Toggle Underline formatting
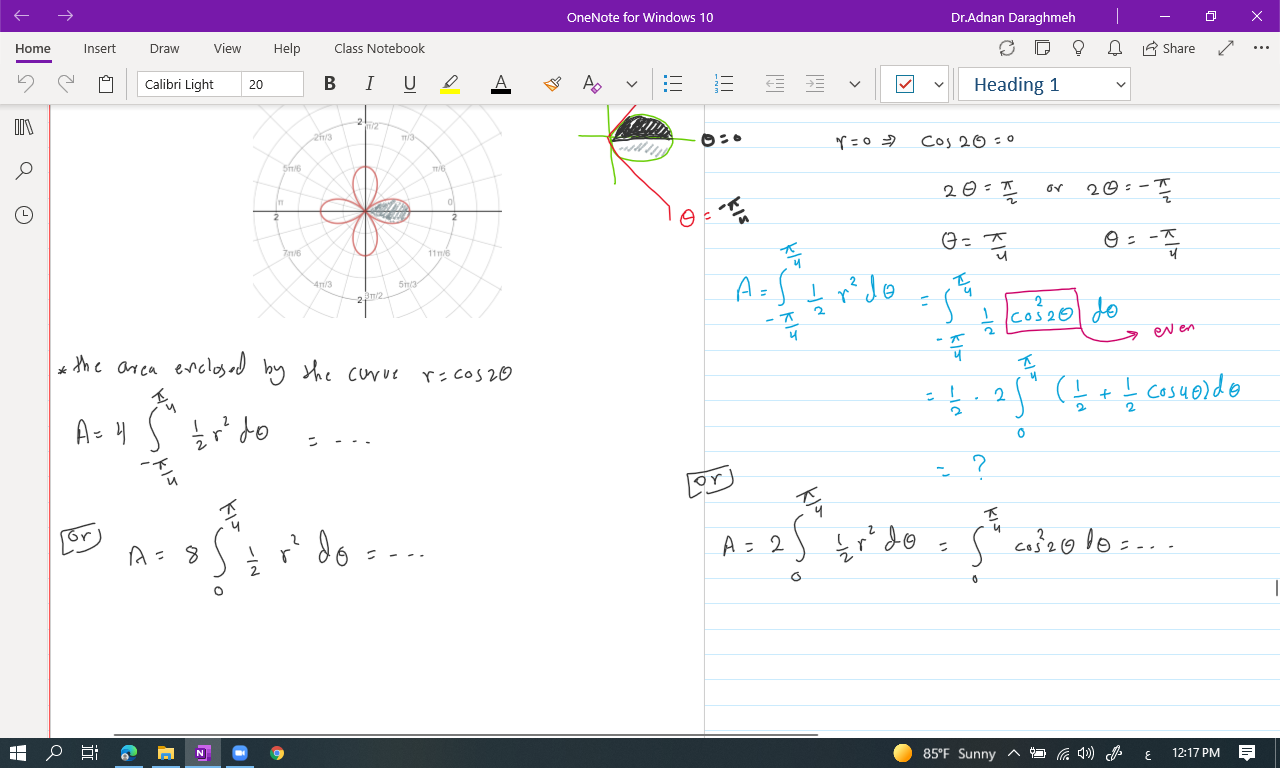 (x=409, y=84)
